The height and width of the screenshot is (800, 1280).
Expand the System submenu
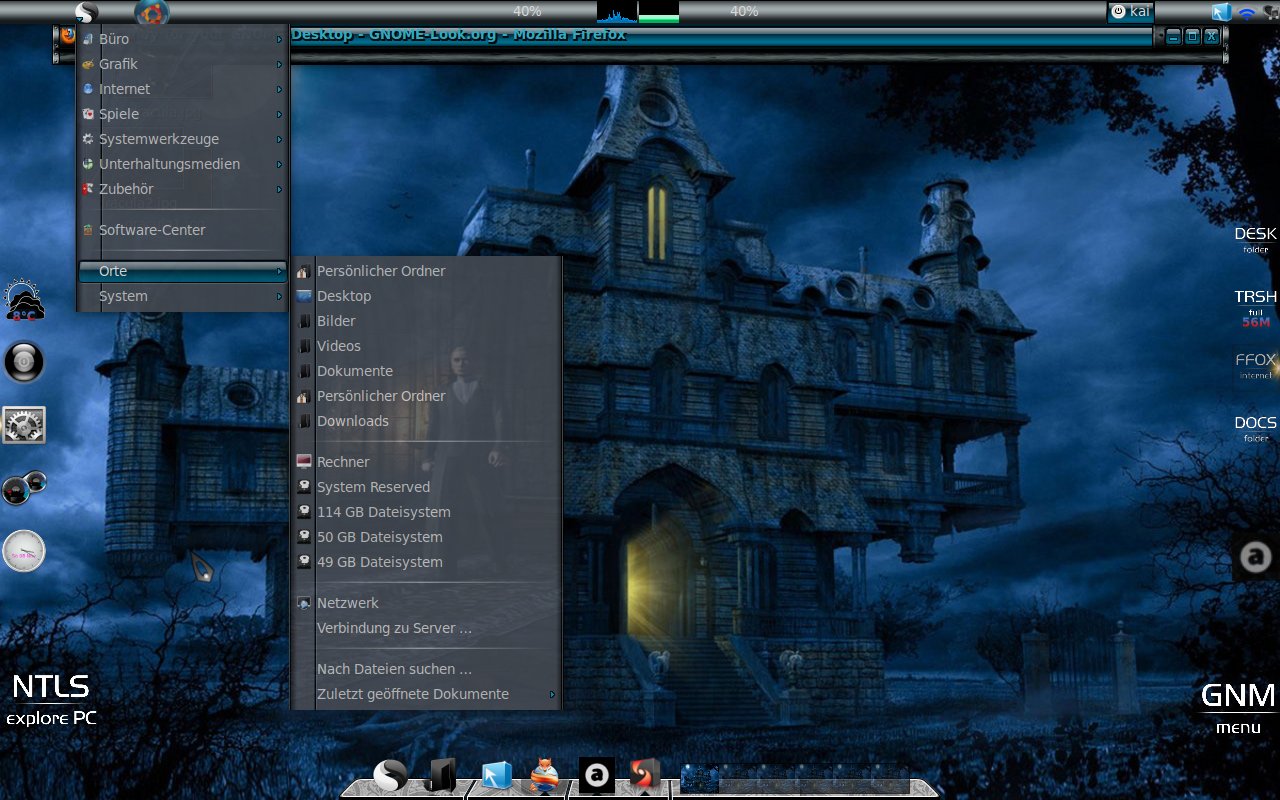click(x=183, y=296)
